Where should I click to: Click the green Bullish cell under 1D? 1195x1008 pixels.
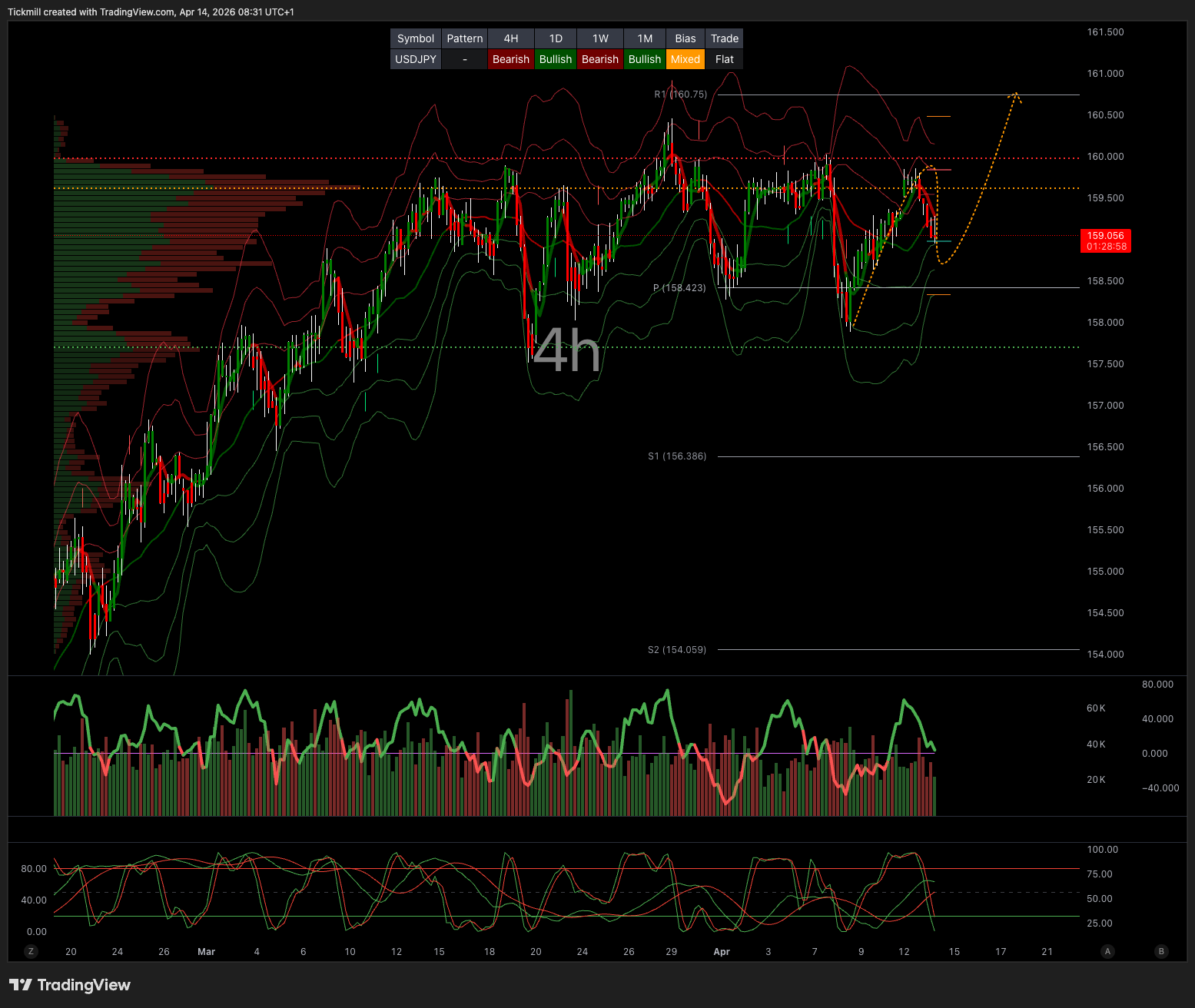coord(555,59)
